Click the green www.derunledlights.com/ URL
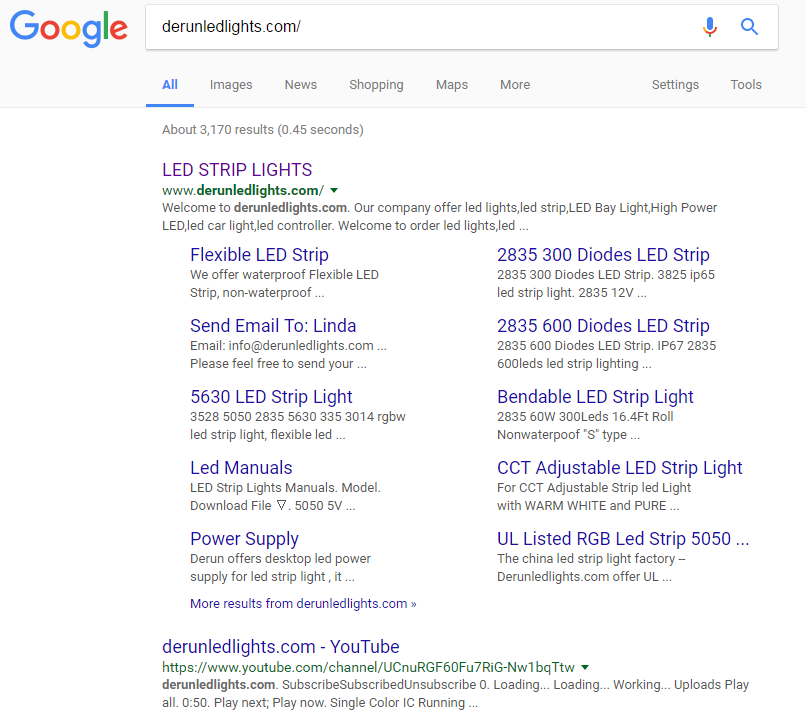 tap(243, 191)
